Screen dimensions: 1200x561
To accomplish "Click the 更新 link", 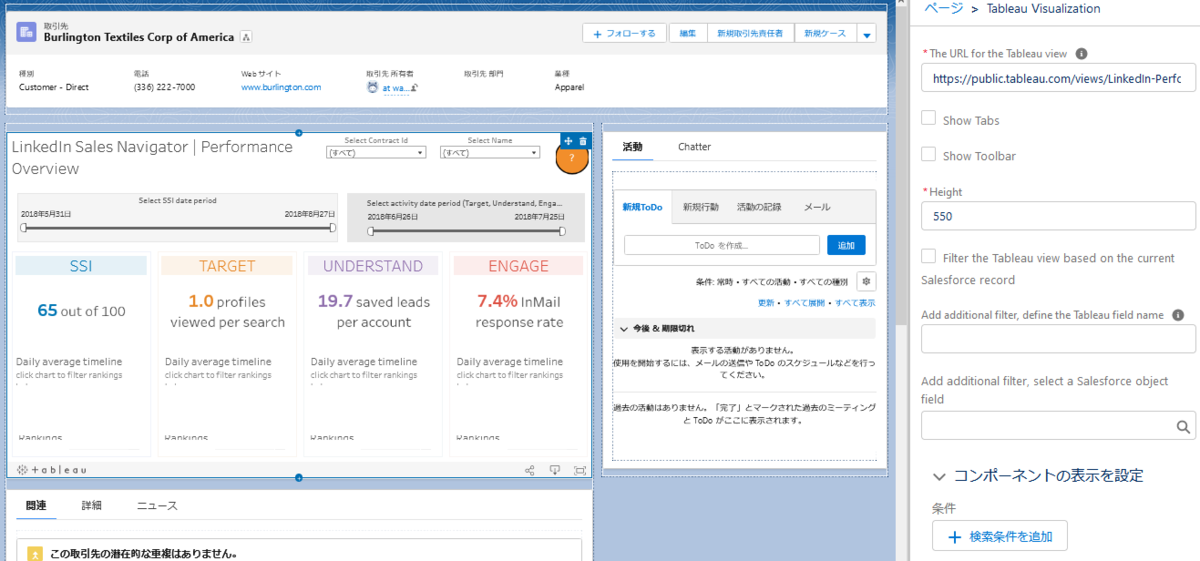I will [x=765, y=302].
